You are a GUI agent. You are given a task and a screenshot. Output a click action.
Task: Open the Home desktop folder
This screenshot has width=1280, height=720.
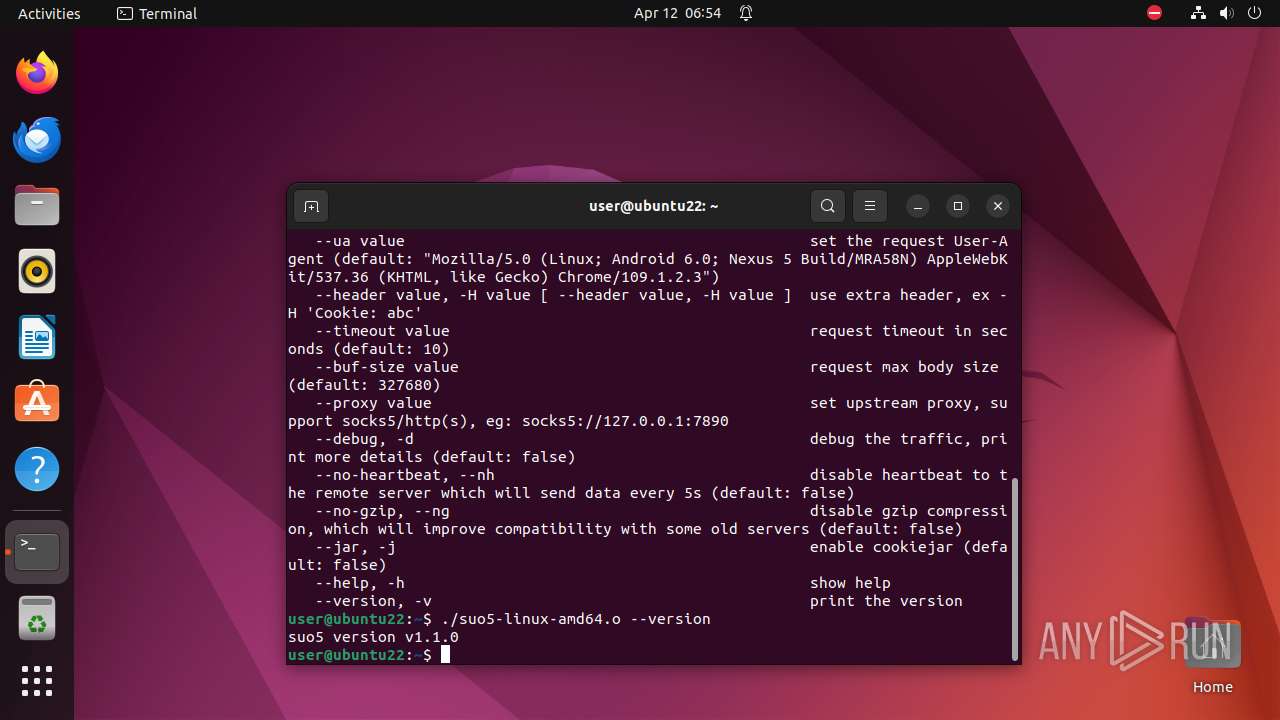(1212, 656)
